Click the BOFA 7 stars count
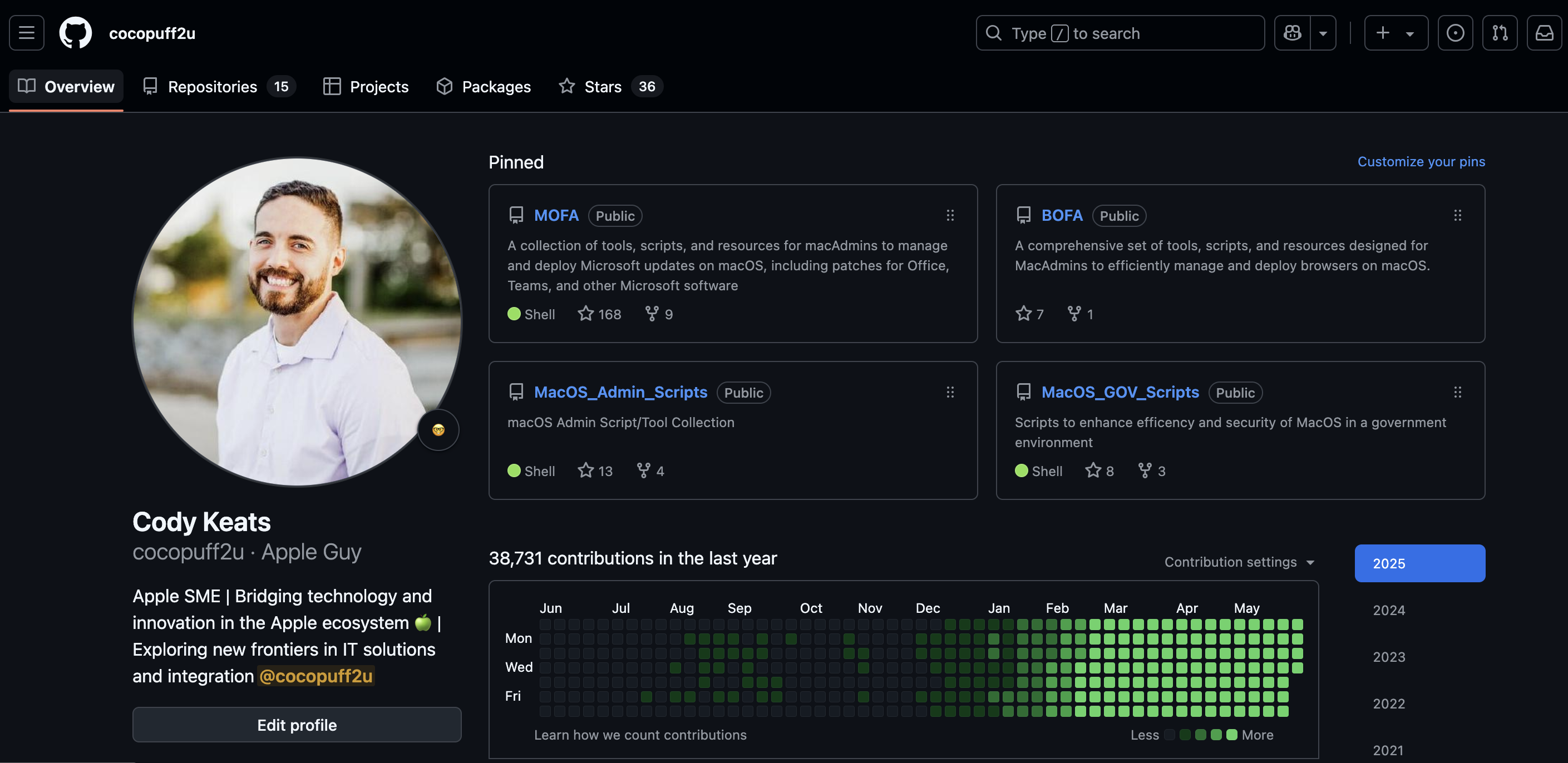 click(1030, 314)
